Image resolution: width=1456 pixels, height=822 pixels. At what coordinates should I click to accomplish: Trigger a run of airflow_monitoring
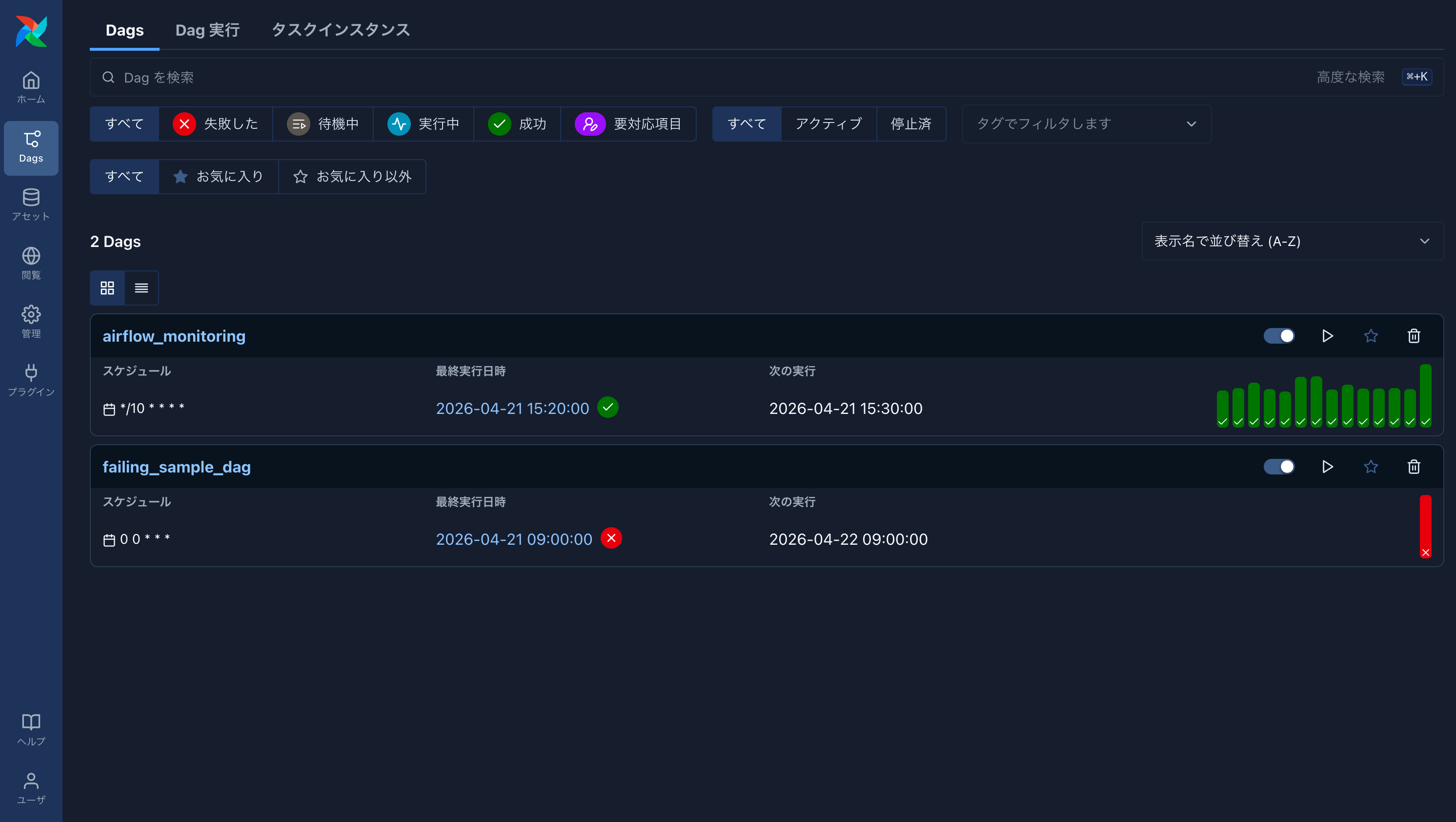click(x=1327, y=336)
